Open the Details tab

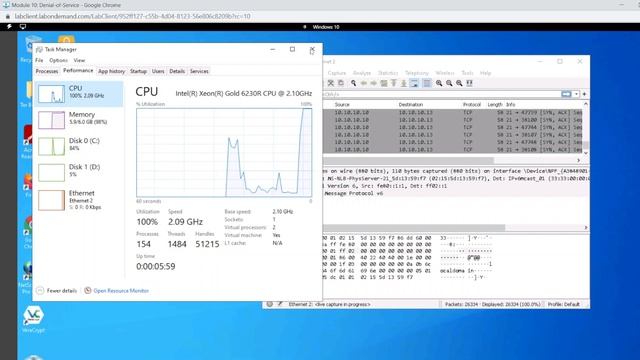click(x=177, y=71)
